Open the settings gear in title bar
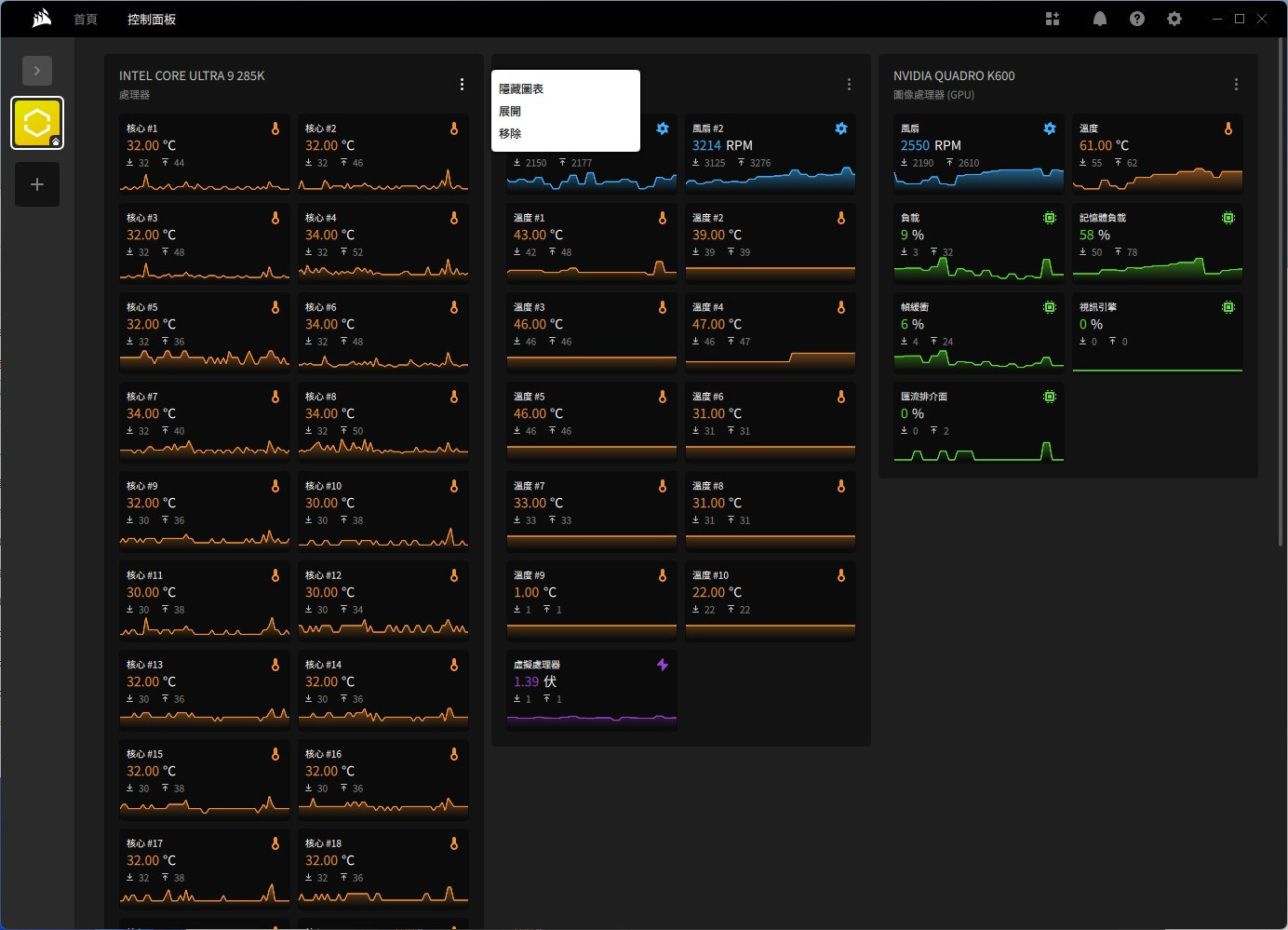The width and height of the screenshot is (1288, 930). click(x=1174, y=19)
